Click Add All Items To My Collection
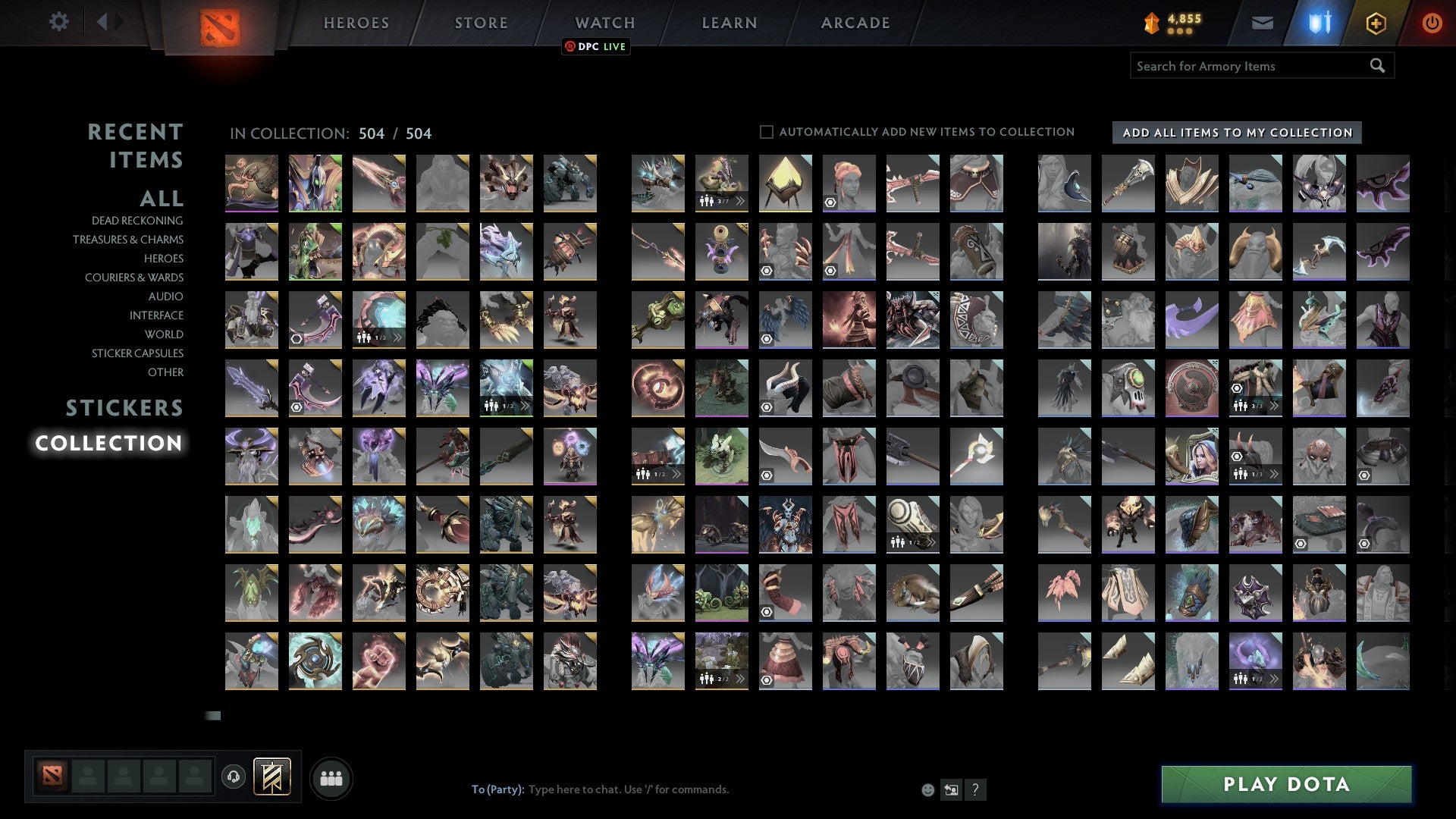Viewport: 1456px width, 819px height. [x=1237, y=133]
